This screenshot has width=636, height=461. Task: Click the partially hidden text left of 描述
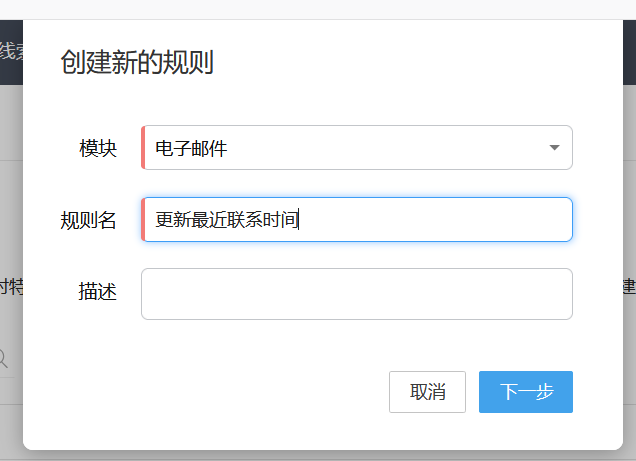(10, 287)
